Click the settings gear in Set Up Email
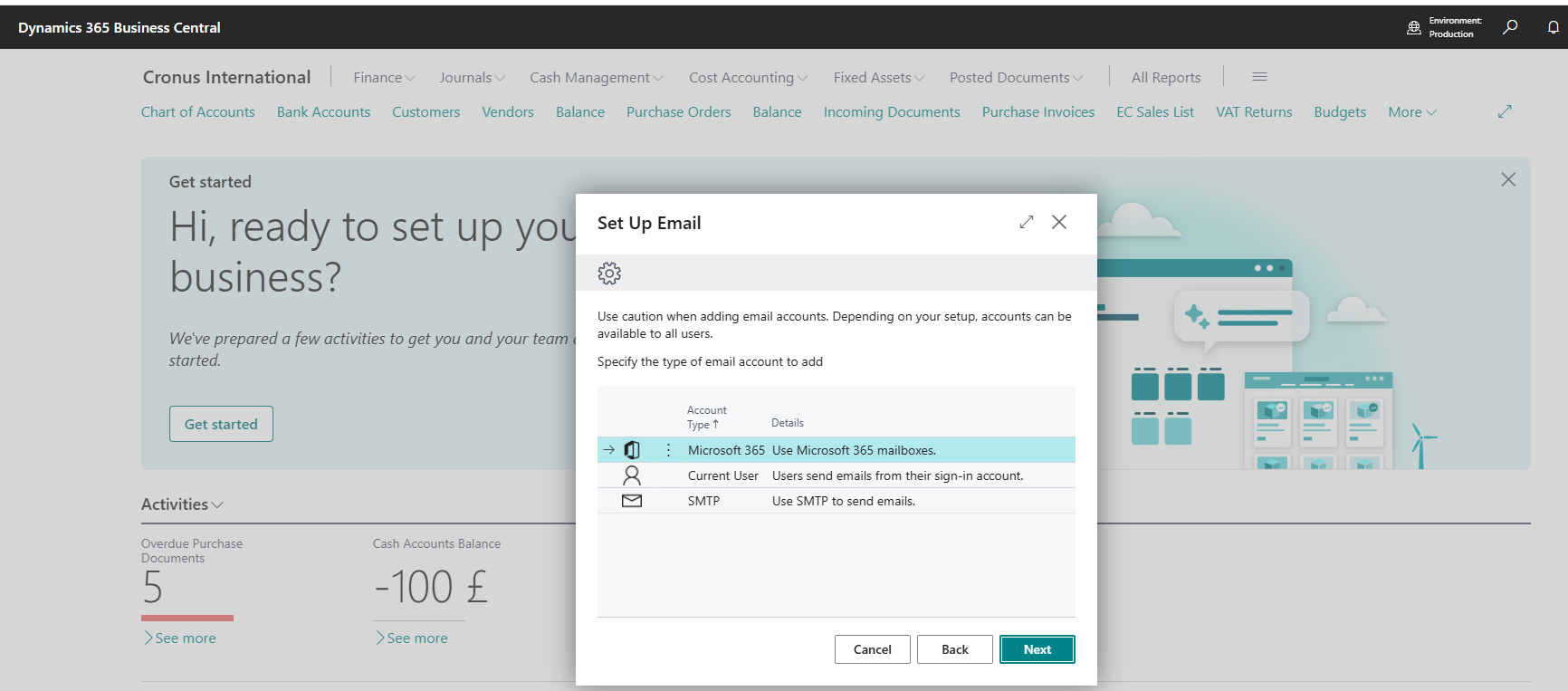This screenshot has height=691, width=1568. (x=609, y=273)
